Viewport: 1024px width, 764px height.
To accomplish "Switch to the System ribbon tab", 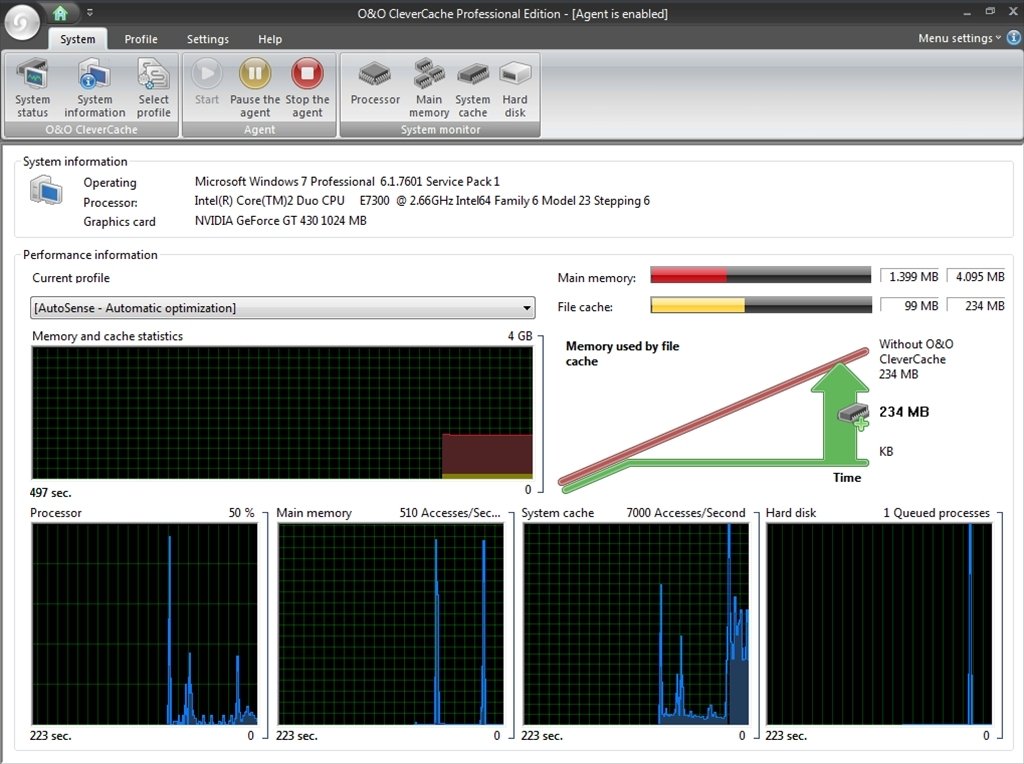I will click(78, 39).
